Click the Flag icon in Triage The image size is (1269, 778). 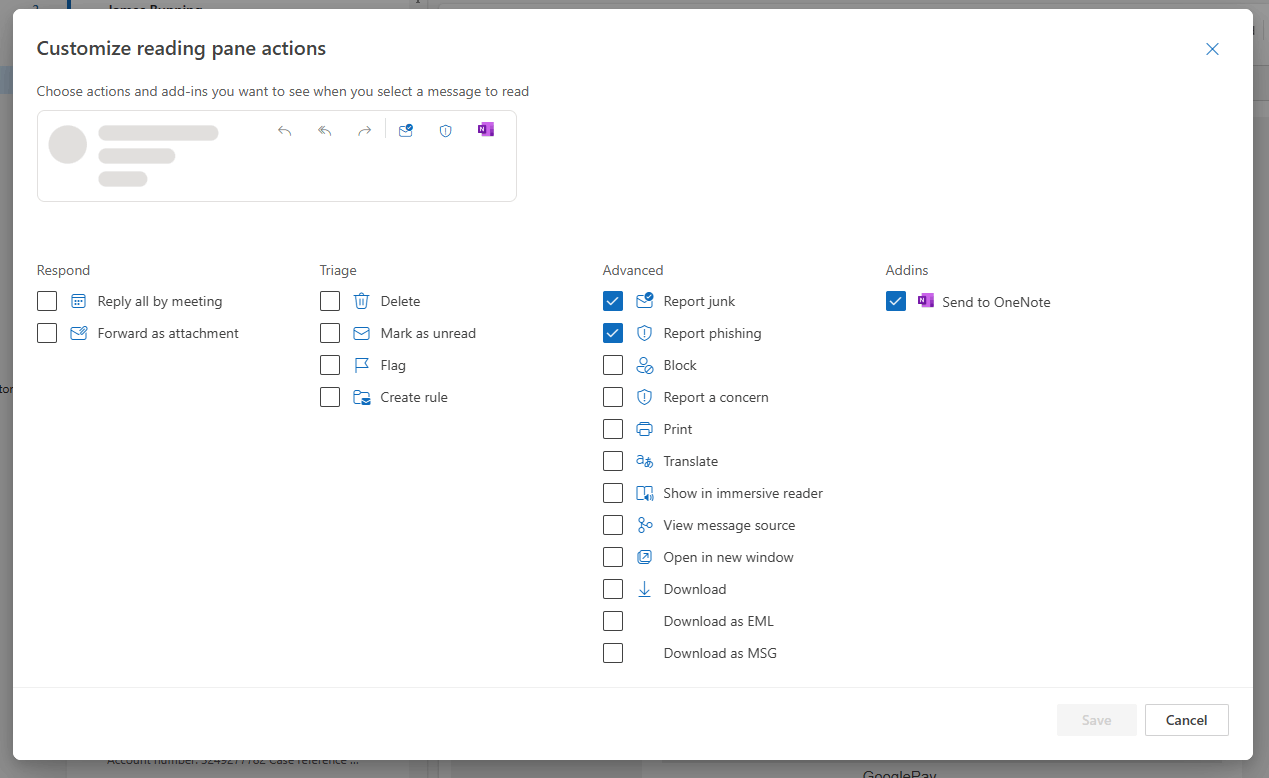click(362, 365)
